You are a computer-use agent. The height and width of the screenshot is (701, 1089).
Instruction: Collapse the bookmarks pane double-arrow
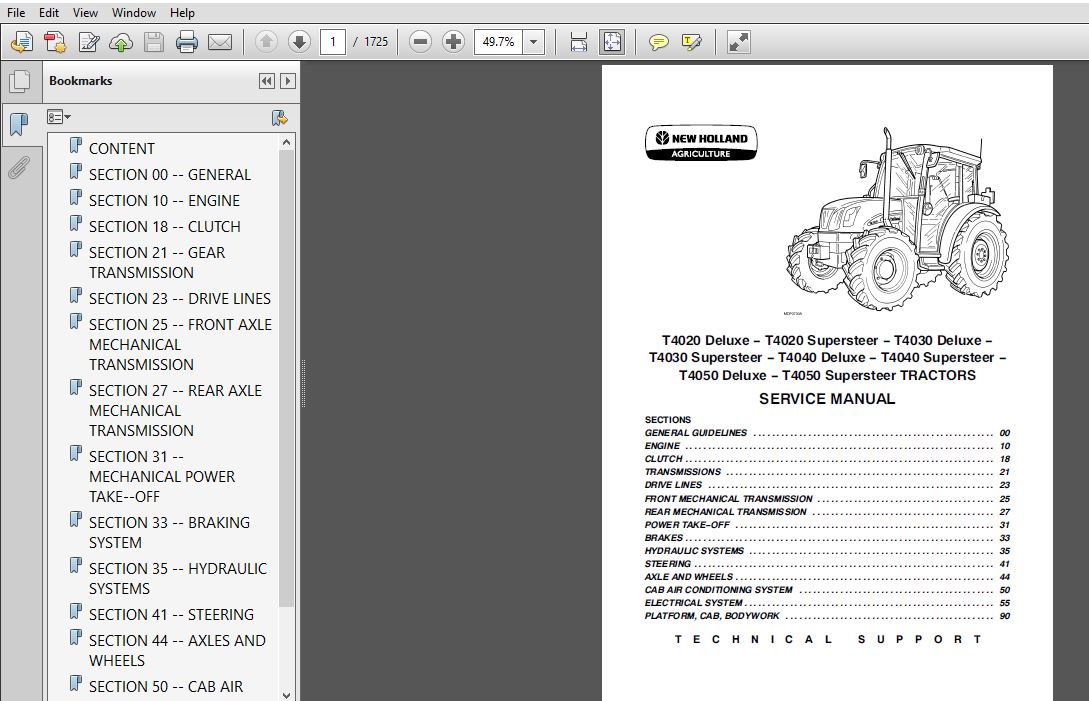(267, 81)
